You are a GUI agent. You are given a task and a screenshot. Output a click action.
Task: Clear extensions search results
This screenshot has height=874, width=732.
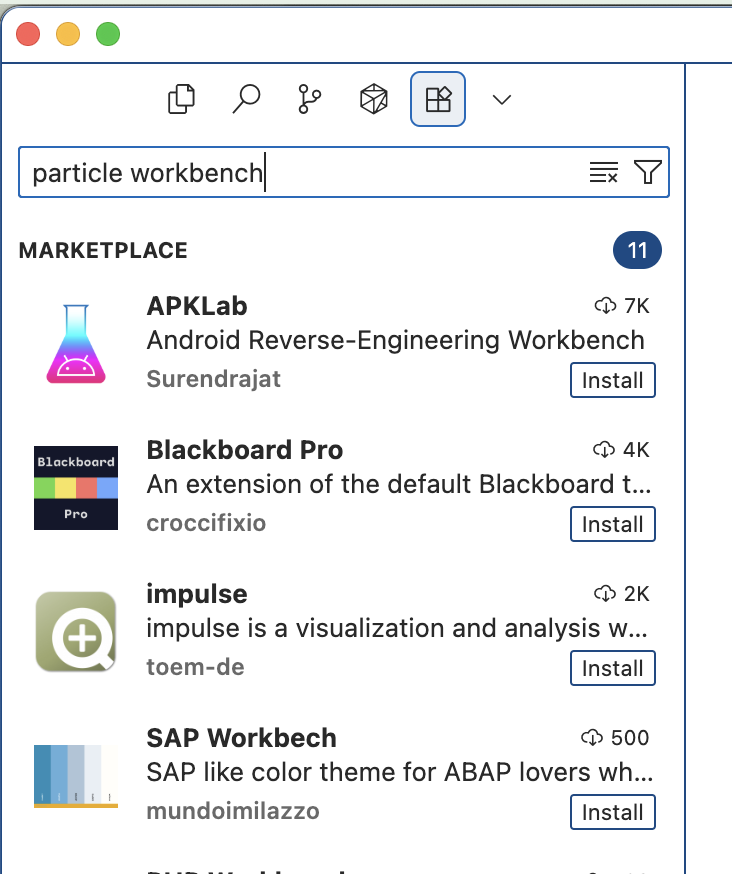tap(603, 173)
